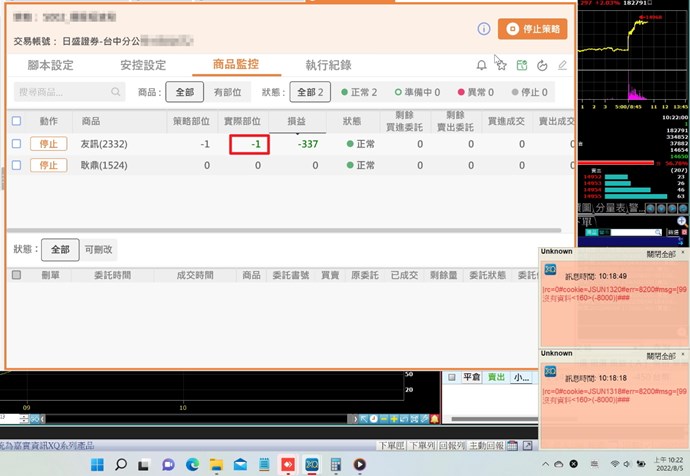This screenshot has height=476, width=690.
Task: Click the star favorite icon
Action: 501,66
